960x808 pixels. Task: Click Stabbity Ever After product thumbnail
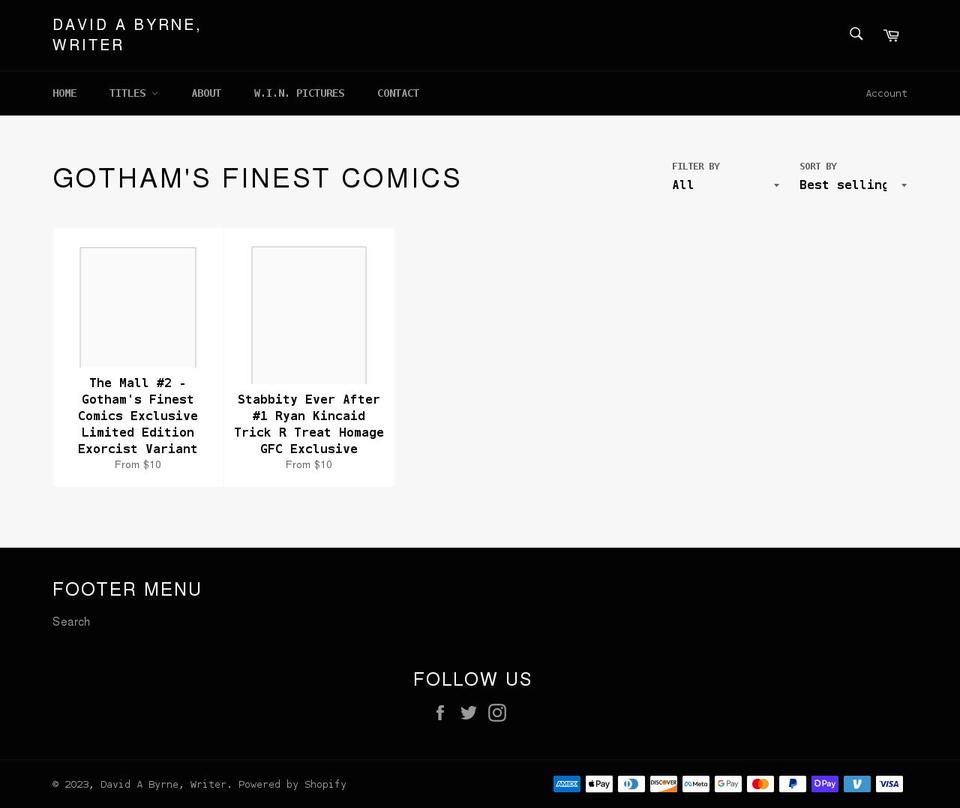[x=309, y=315]
